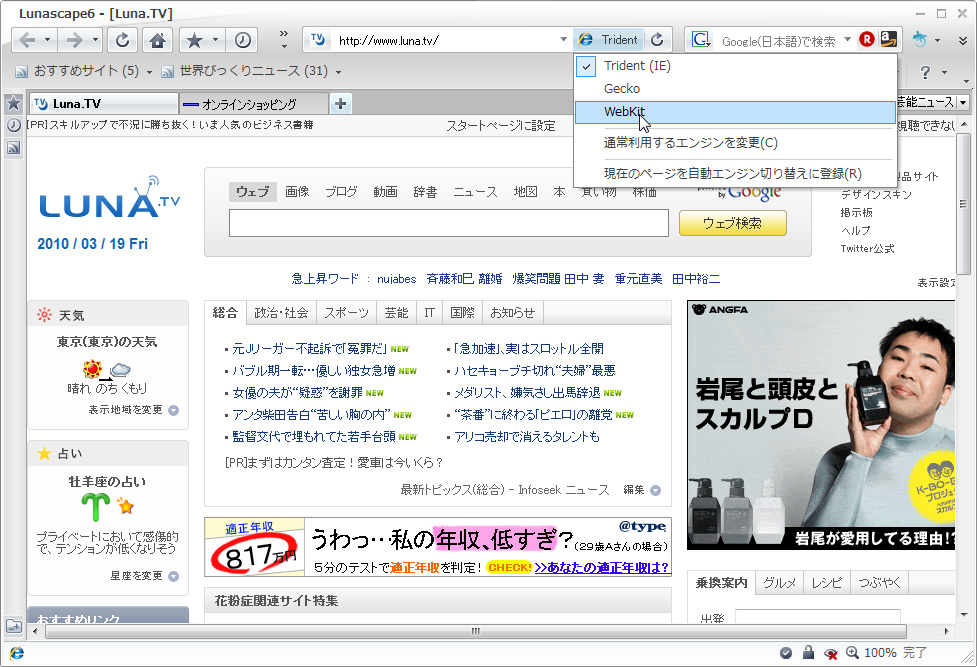Viewport: 977px width, 667px height.
Task: Open trending word 斉藤和巳 離婚
Action: tap(464, 279)
